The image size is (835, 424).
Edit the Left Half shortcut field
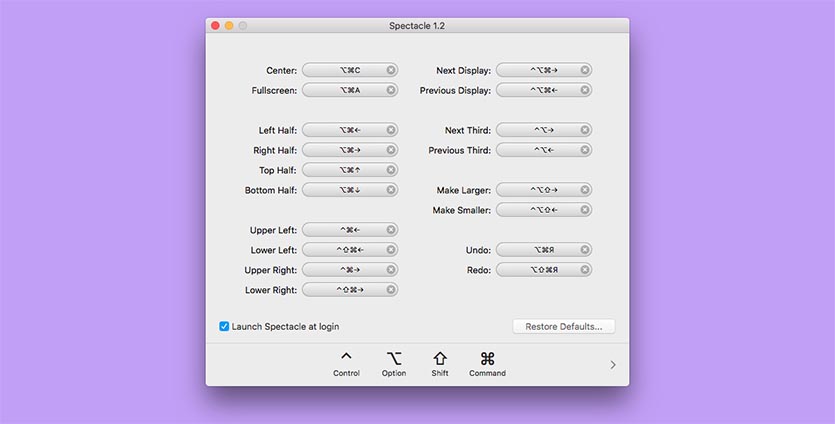click(x=350, y=130)
